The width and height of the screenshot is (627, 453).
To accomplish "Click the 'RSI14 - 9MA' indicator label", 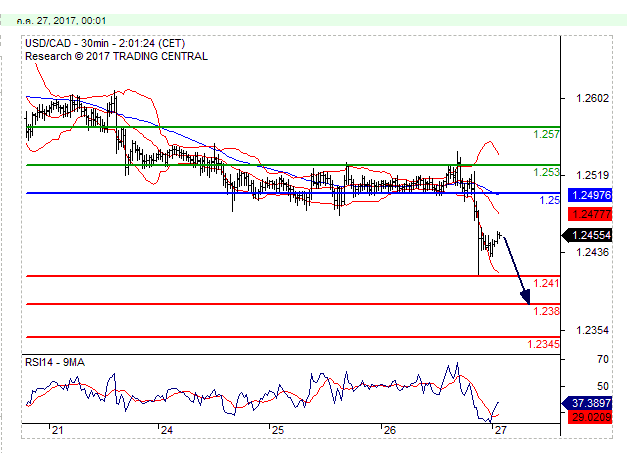I will click(55, 363).
